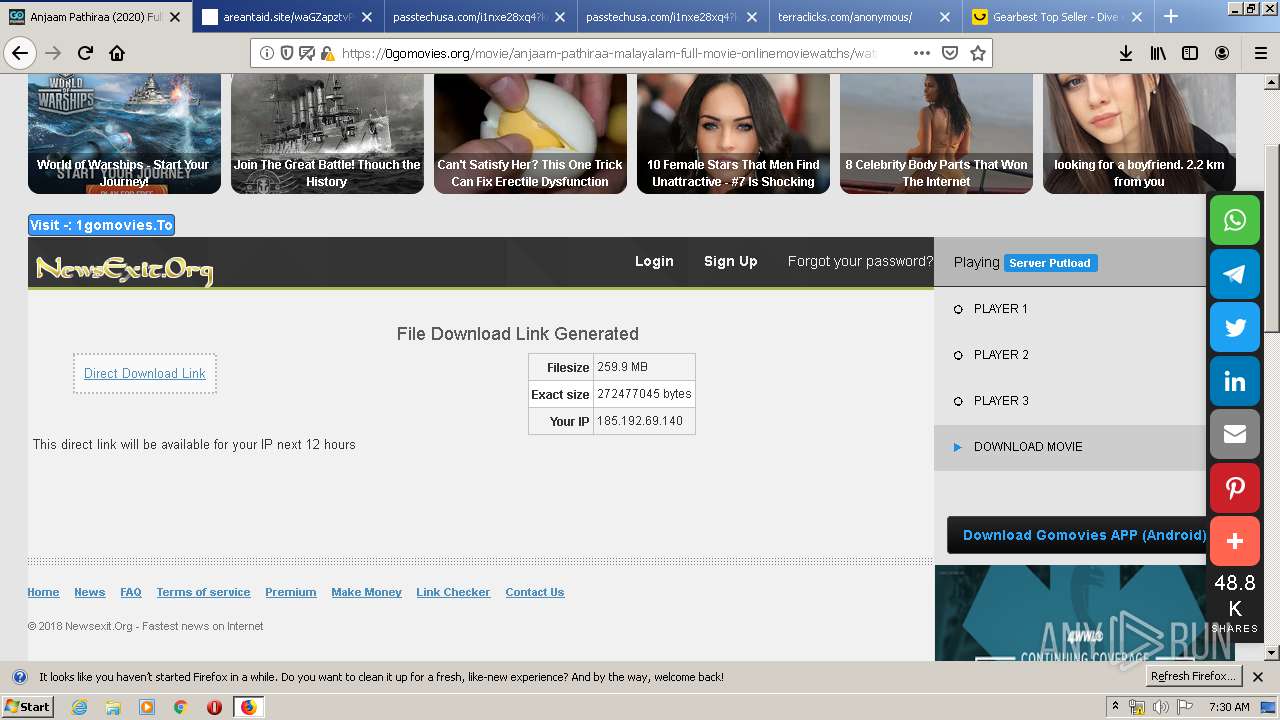This screenshot has height=720, width=1280.
Task: Click the Server Putload badge
Action: coord(1050,263)
